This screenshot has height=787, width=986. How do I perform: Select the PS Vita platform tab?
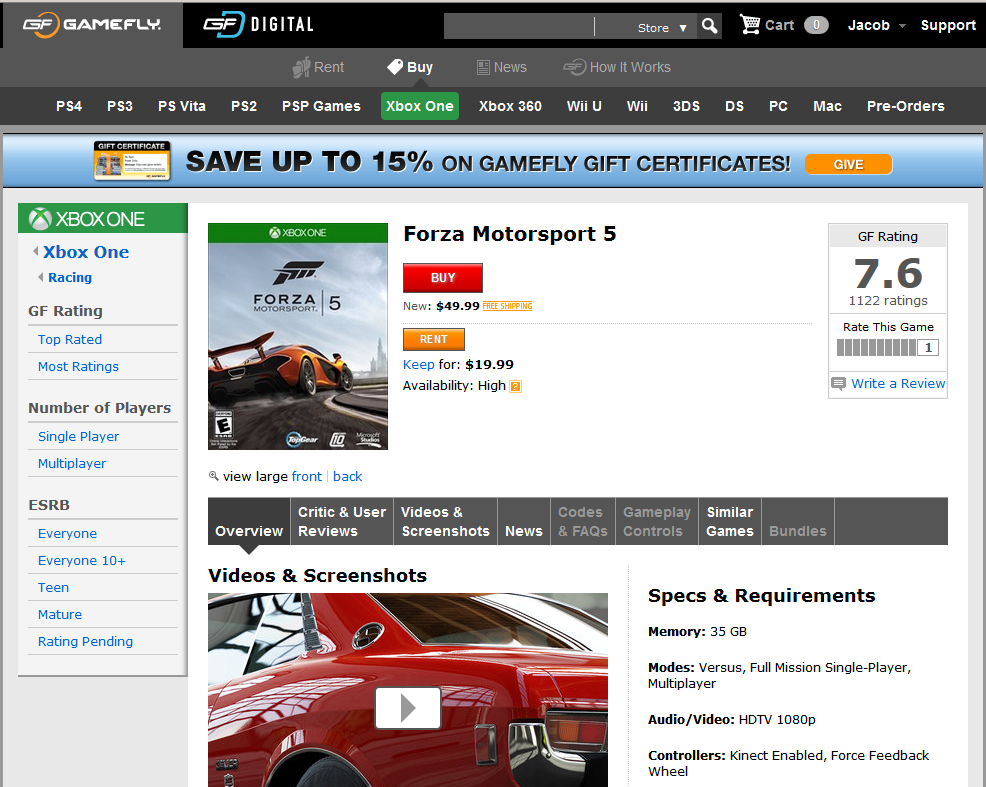[x=182, y=106]
